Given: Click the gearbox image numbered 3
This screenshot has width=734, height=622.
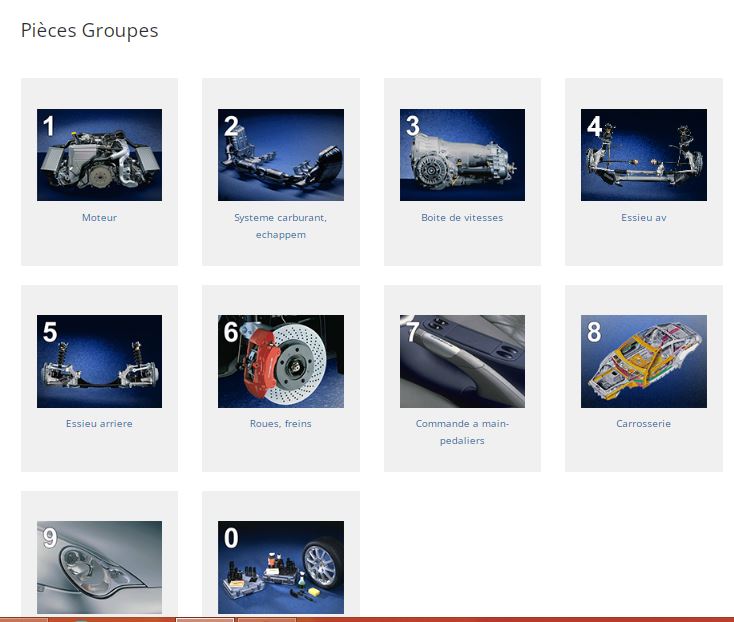Looking at the screenshot, I should [462, 155].
